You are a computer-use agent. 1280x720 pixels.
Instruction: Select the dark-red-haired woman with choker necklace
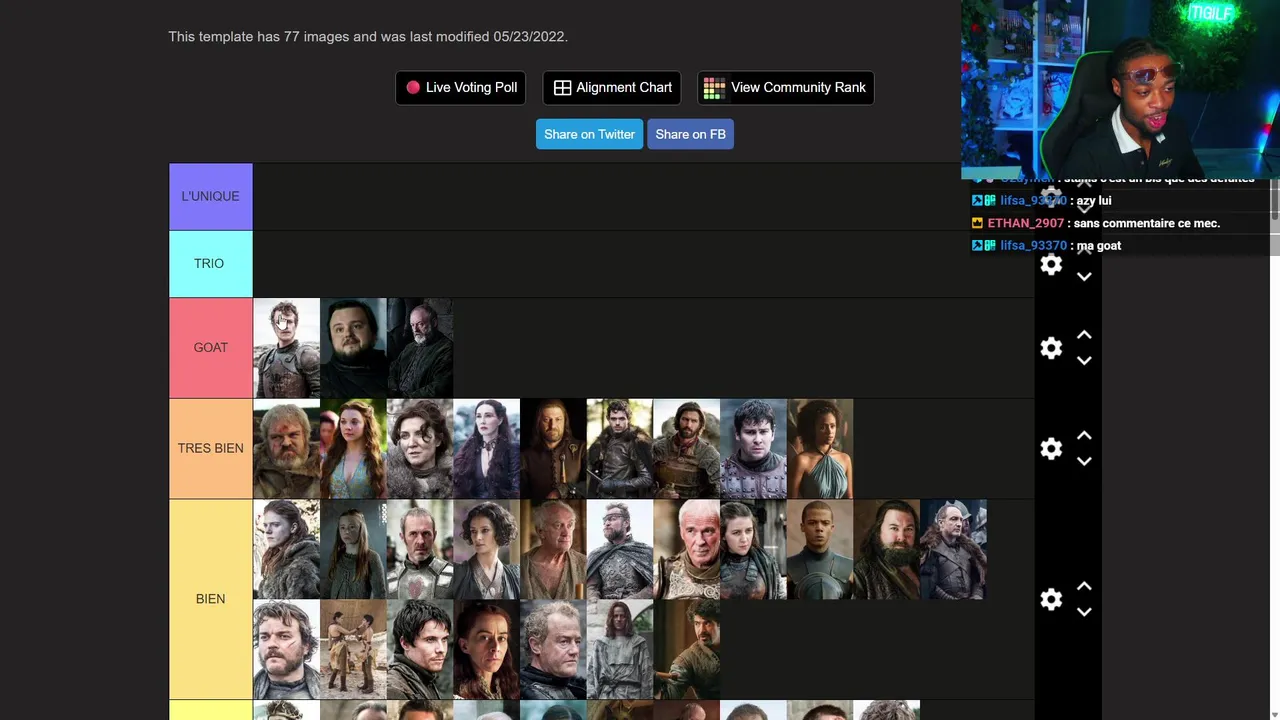[487, 448]
